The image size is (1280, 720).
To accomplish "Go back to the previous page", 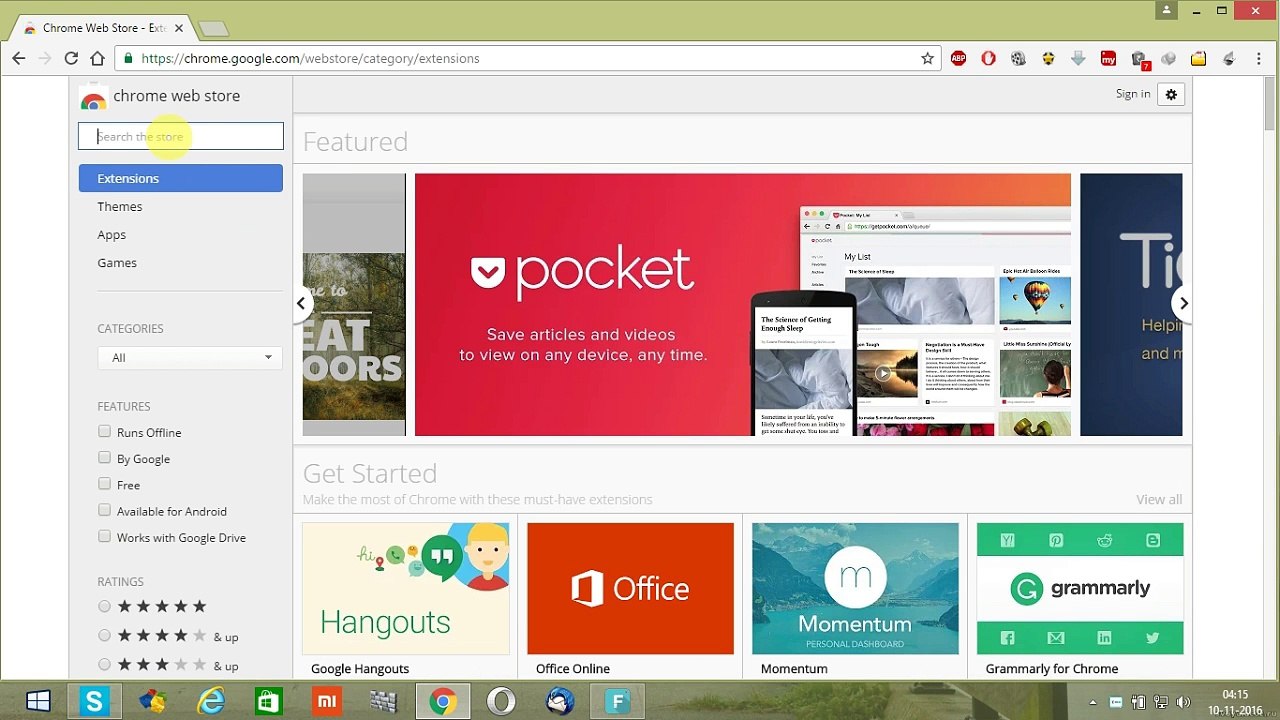I will (19, 59).
